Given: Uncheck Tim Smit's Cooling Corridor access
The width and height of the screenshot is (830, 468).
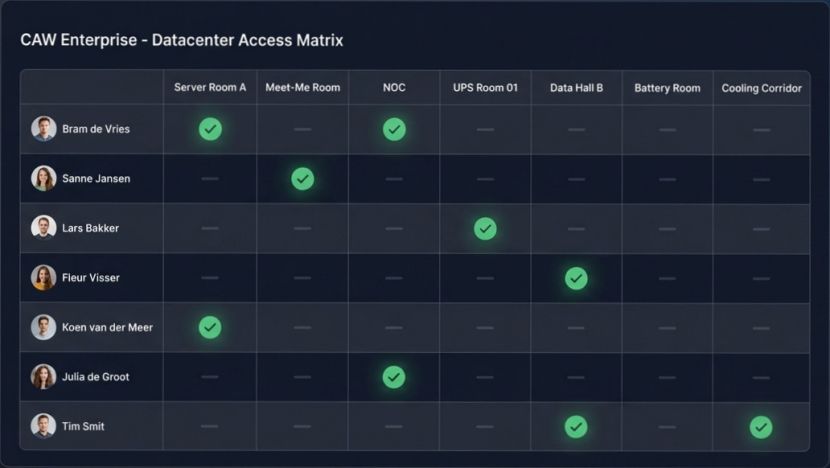Looking at the screenshot, I should [x=761, y=427].
